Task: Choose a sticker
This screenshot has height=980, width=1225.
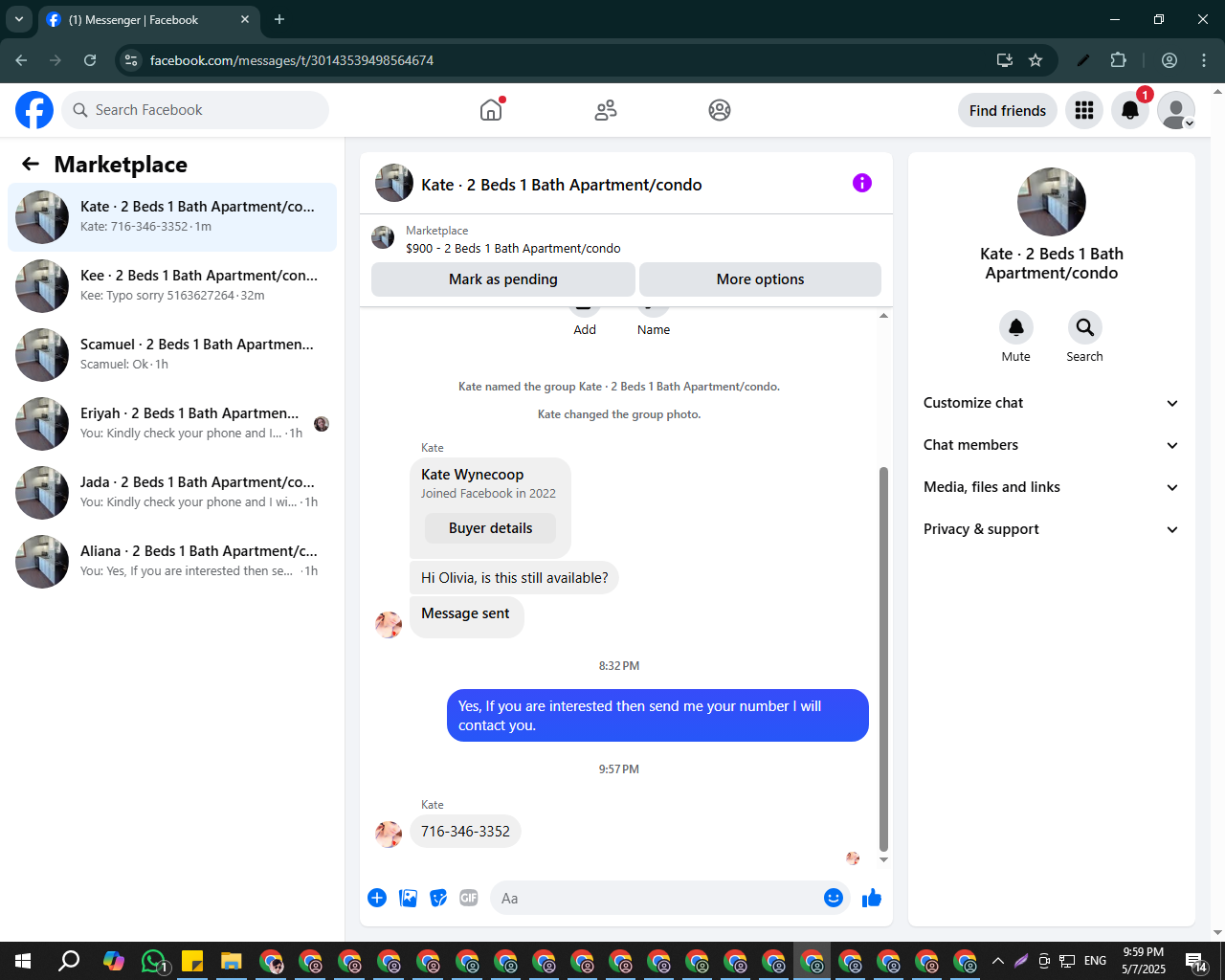Action: [x=438, y=898]
